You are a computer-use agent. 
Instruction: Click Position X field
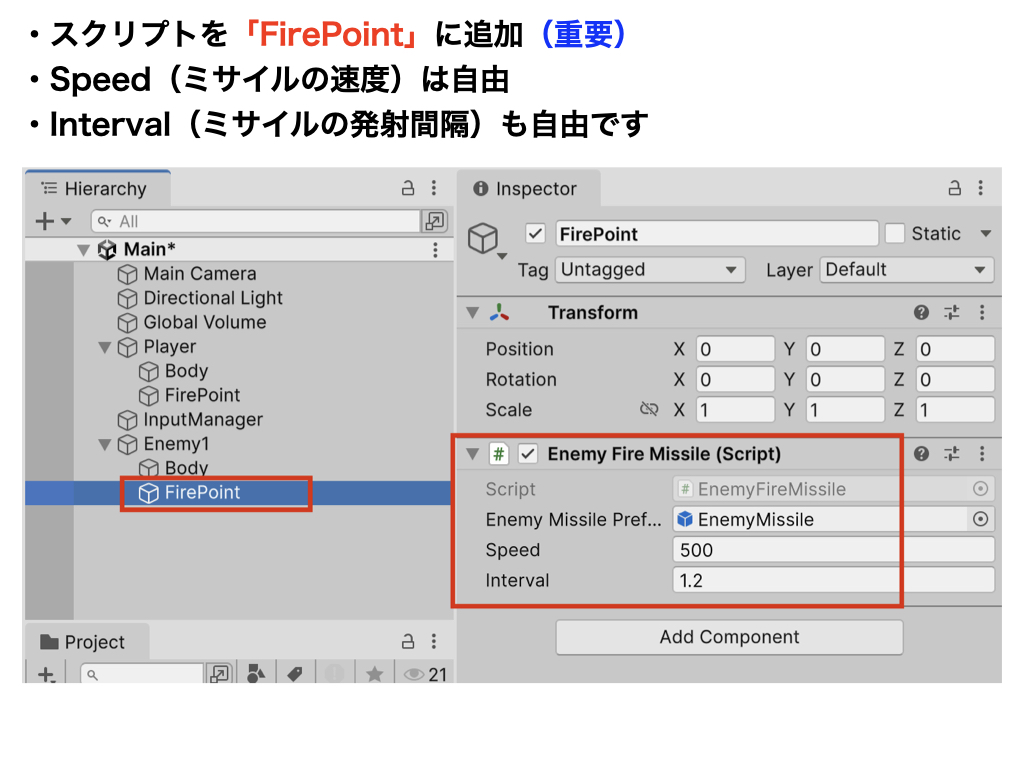pos(735,349)
